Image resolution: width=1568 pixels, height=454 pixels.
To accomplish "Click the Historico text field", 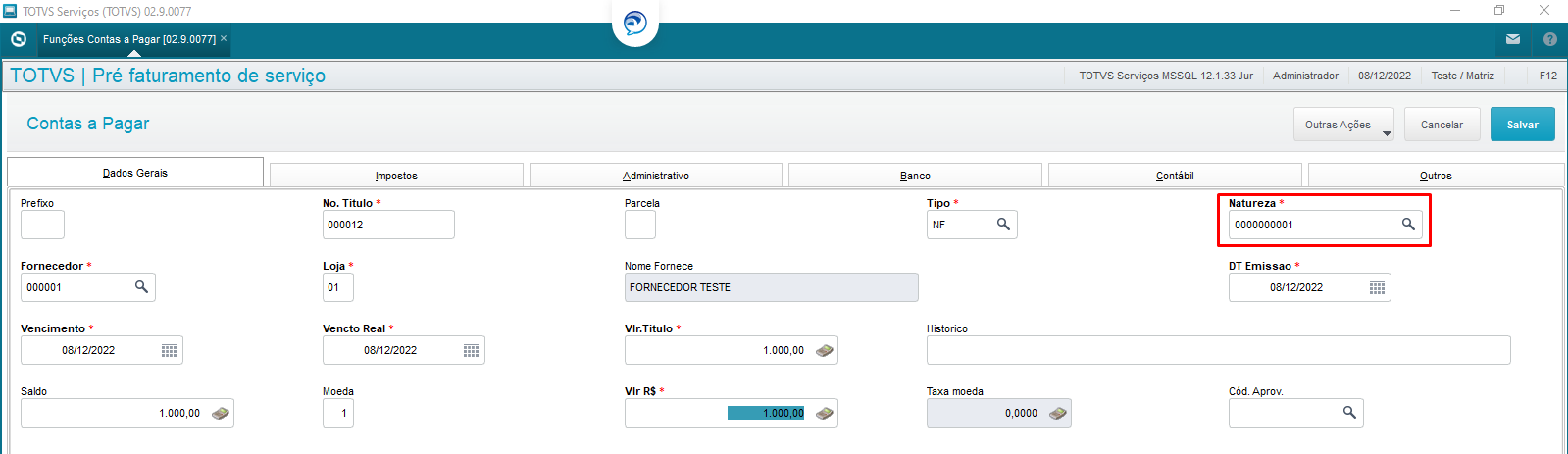I will 1219,350.
